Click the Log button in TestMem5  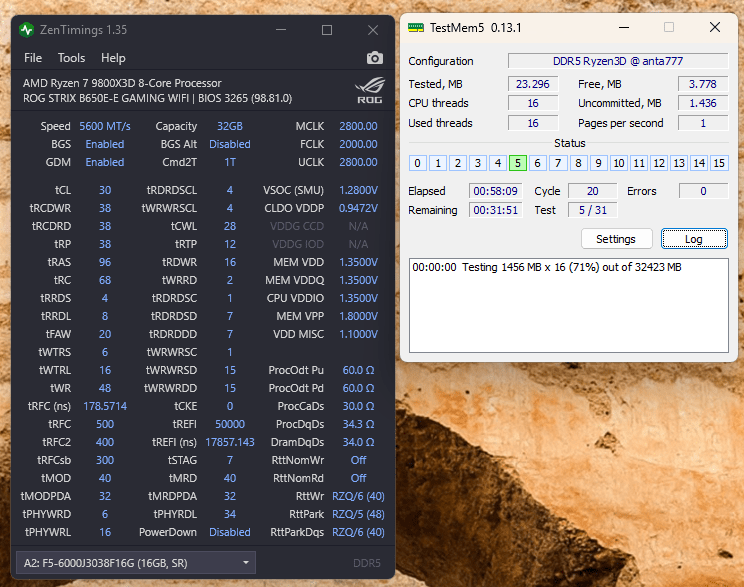tap(694, 239)
